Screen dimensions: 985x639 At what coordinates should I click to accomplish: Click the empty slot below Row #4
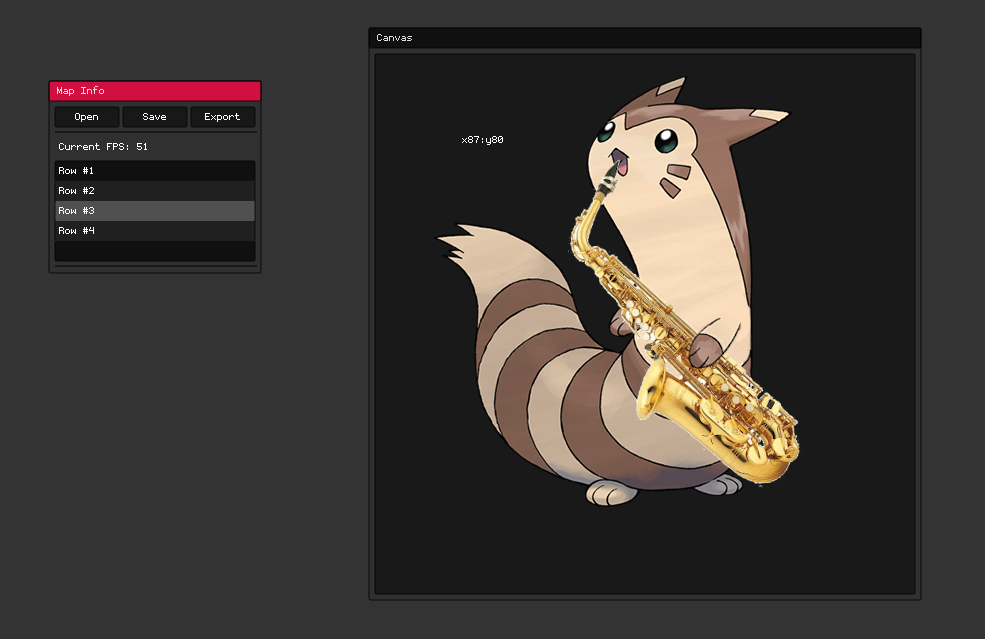154,251
